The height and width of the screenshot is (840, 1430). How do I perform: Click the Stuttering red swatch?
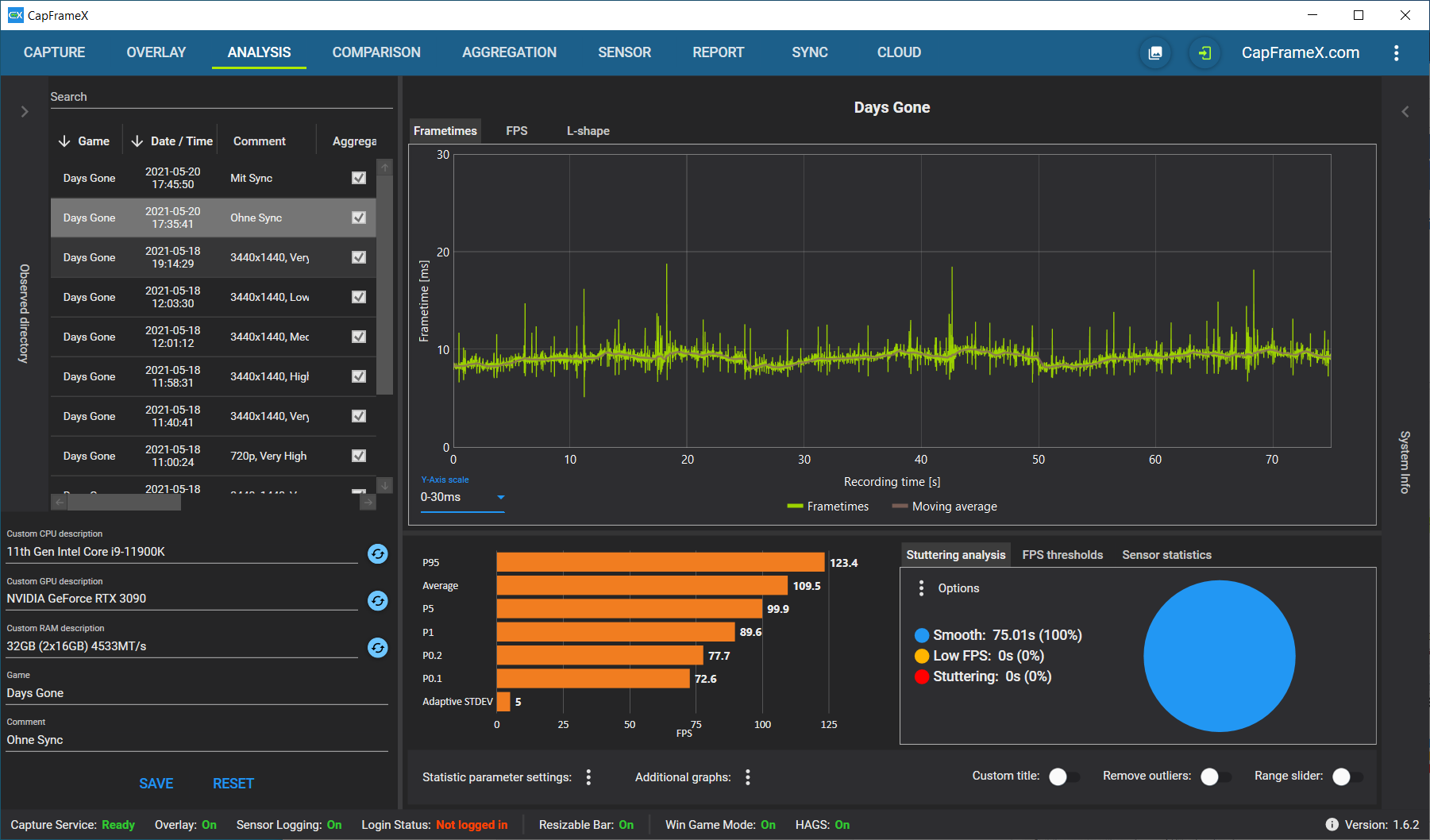click(922, 676)
